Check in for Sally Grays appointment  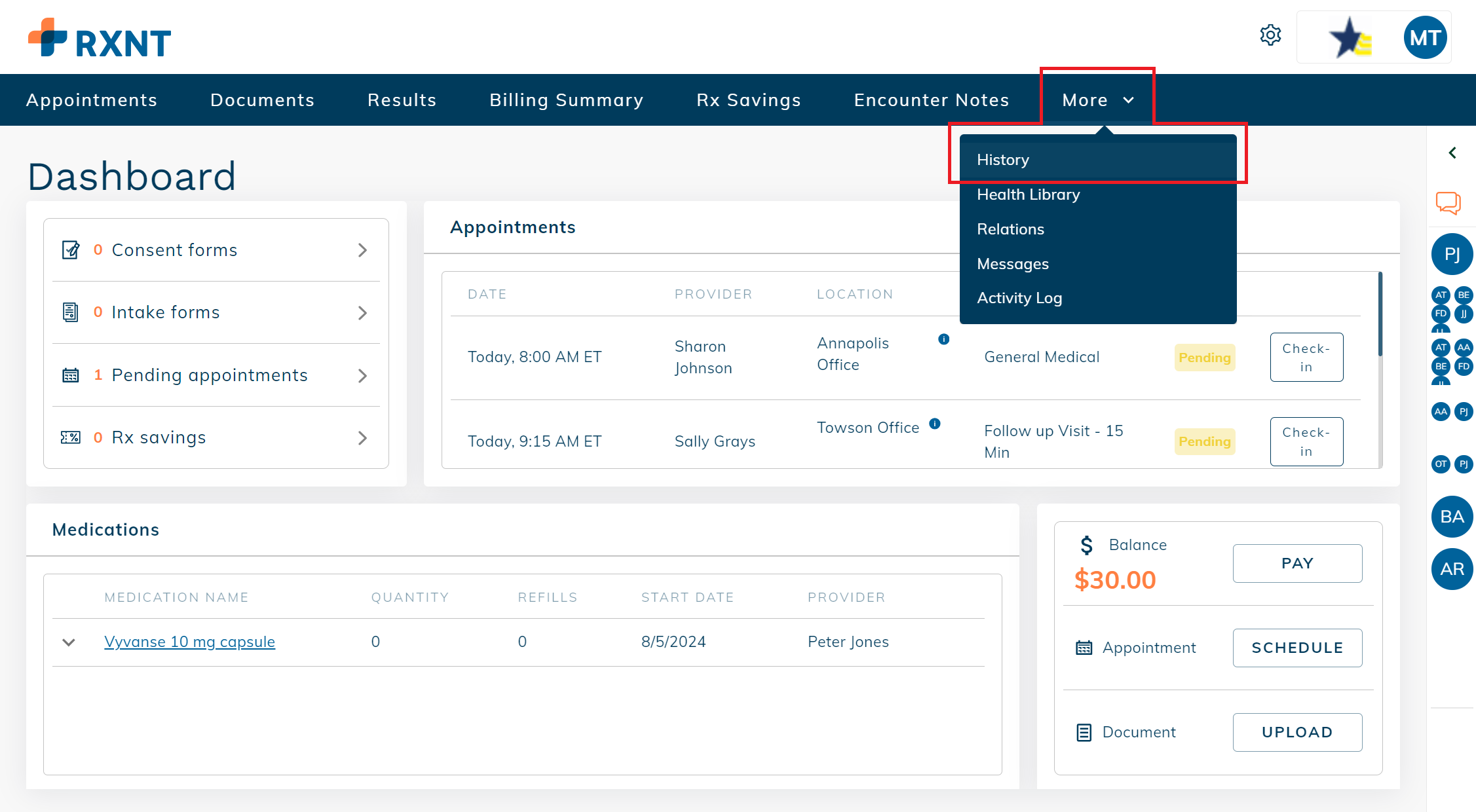coord(1306,442)
